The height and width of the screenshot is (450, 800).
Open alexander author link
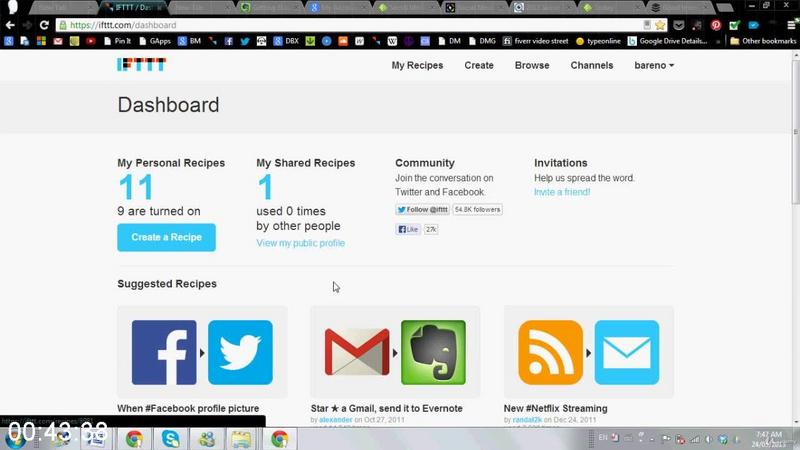point(336,420)
